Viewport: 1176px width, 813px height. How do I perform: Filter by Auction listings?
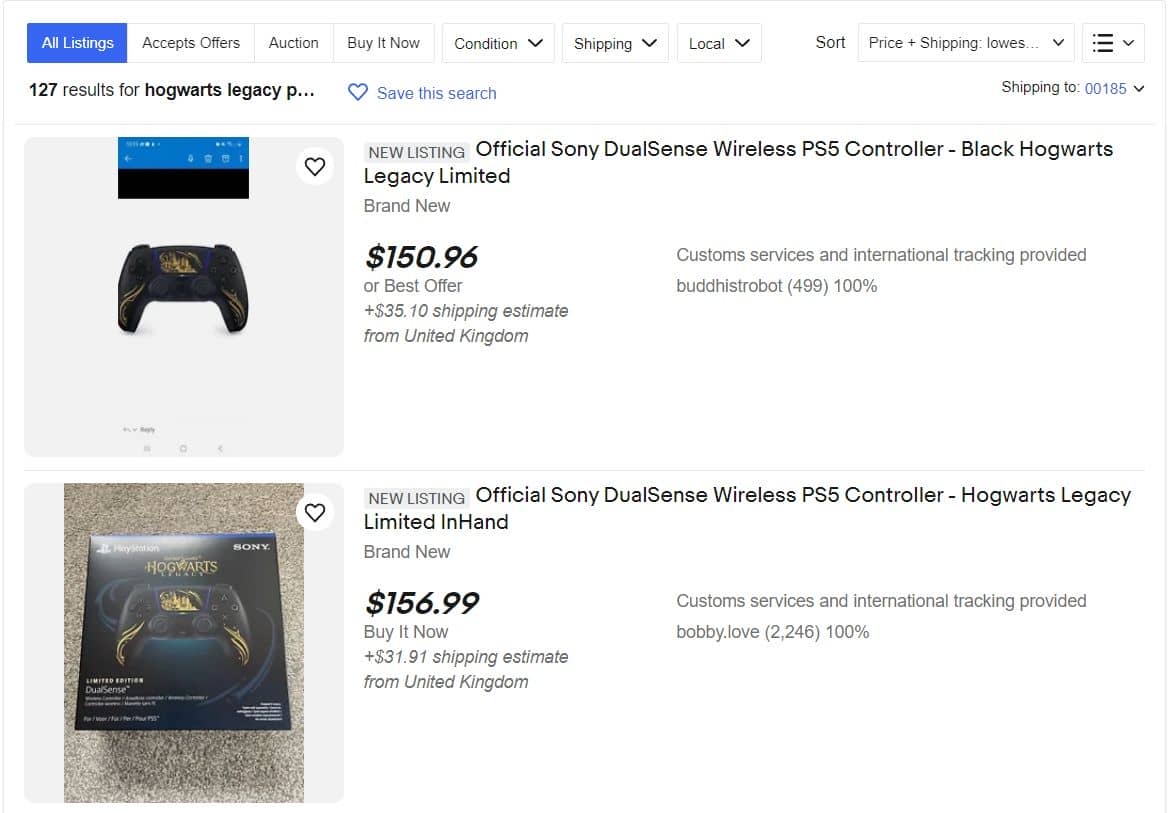(293, 43)
